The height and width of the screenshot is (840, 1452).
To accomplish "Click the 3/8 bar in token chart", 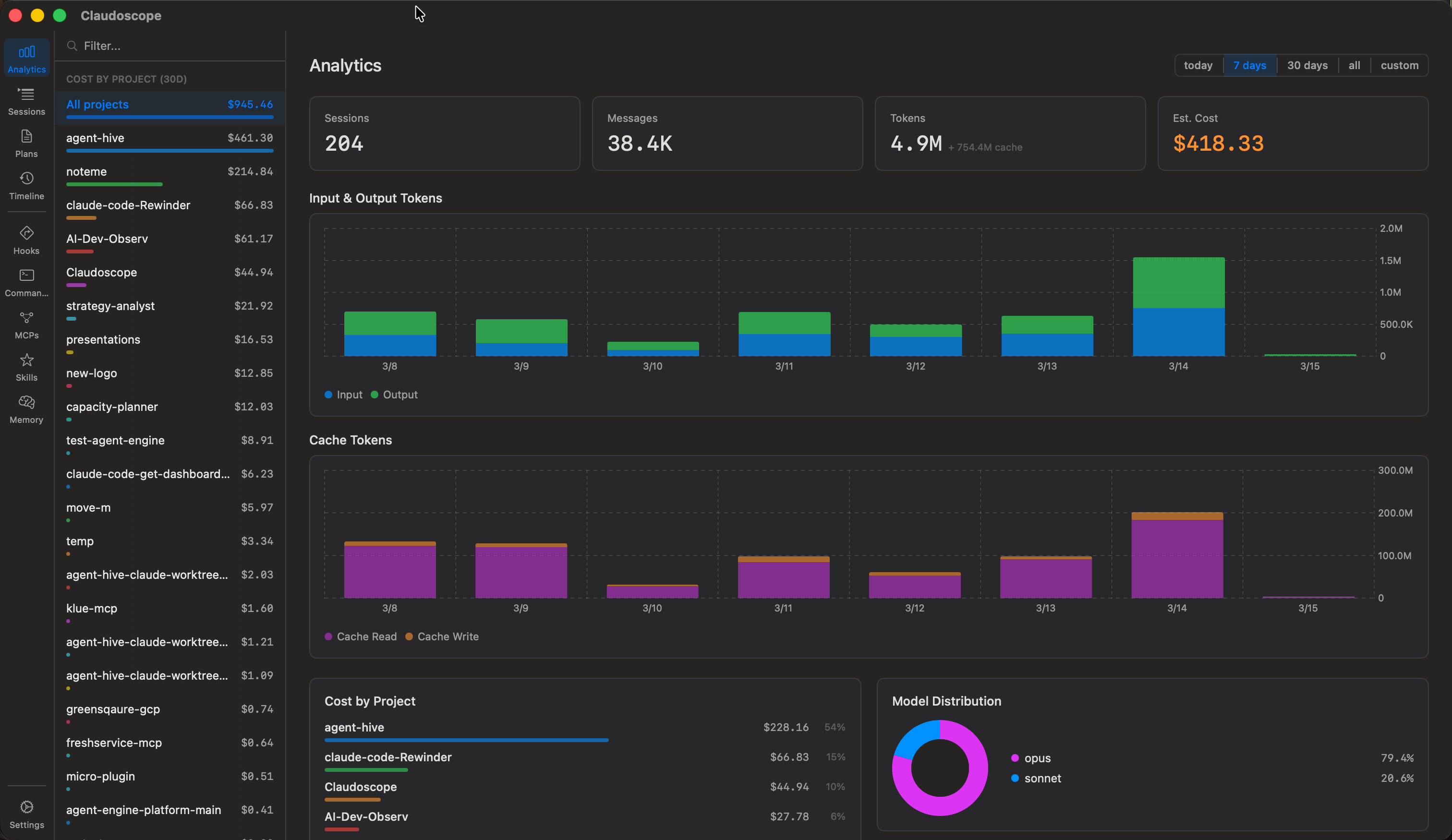I will click(x=390, y=334).
